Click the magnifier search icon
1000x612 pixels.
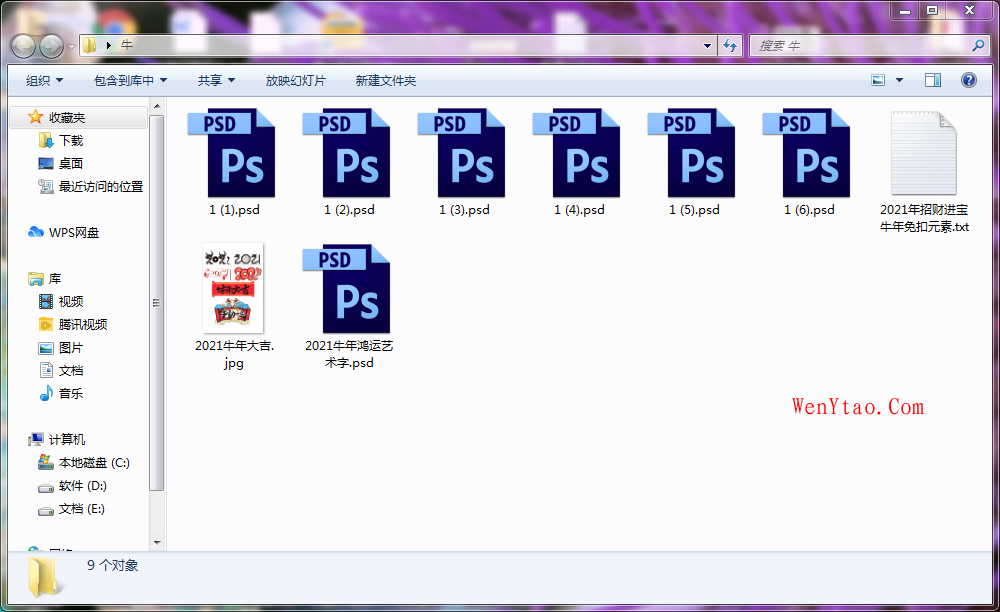(978, 45)
